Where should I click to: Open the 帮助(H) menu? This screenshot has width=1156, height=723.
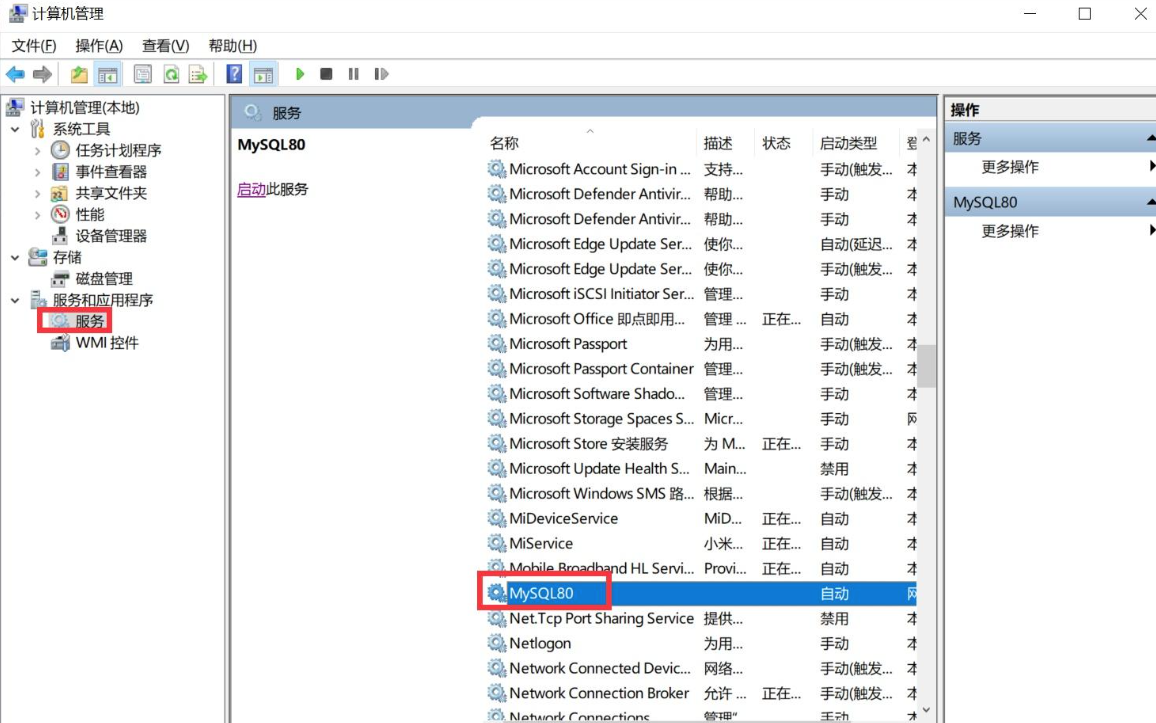coord(232,46)
